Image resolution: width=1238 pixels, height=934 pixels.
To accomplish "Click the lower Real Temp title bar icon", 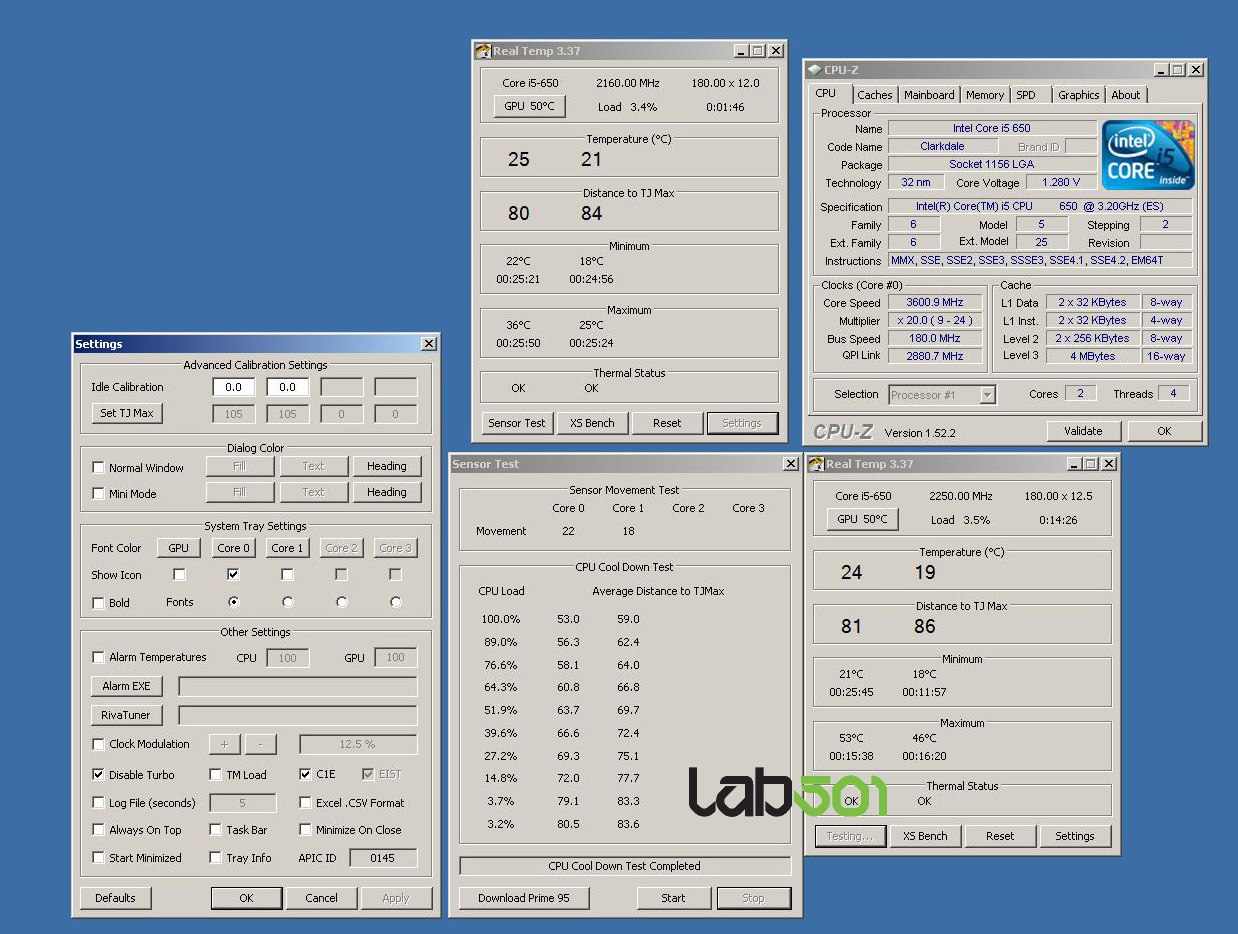I will pyautogui.click(x=816, y=464).
